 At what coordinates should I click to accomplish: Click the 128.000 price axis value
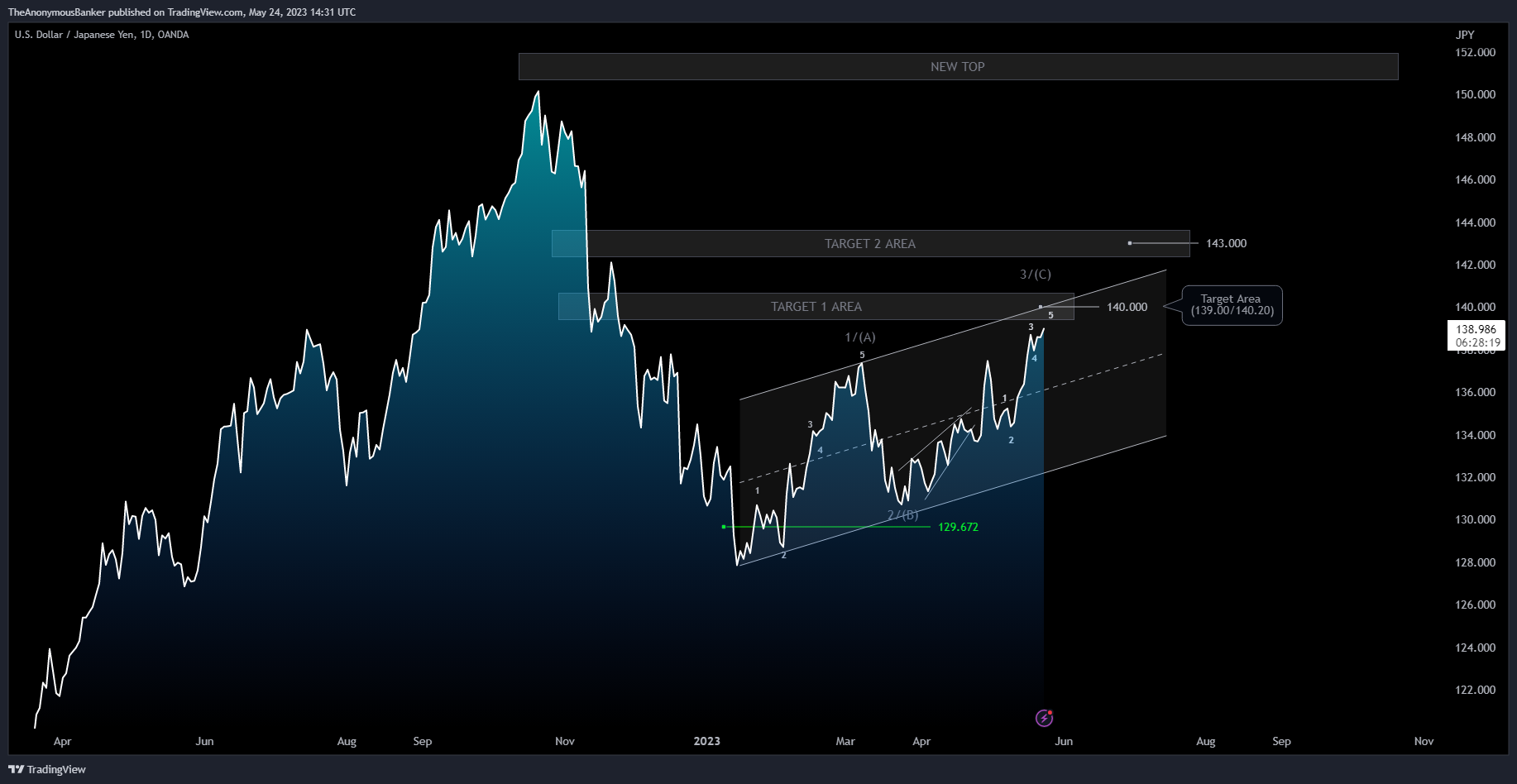pyautogui.click(x=1476, y=562)
